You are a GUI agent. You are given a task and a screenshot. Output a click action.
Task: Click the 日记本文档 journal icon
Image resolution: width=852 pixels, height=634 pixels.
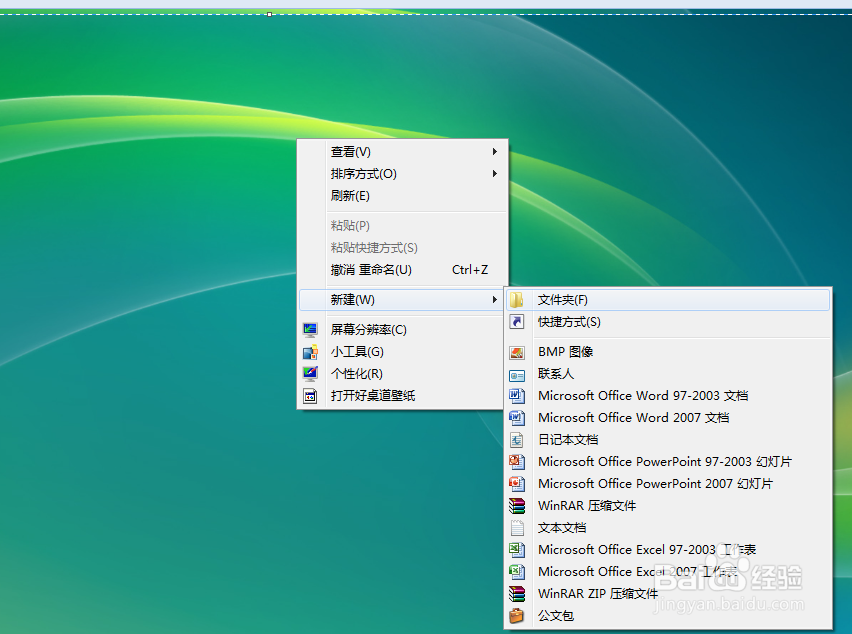[516, 440]
